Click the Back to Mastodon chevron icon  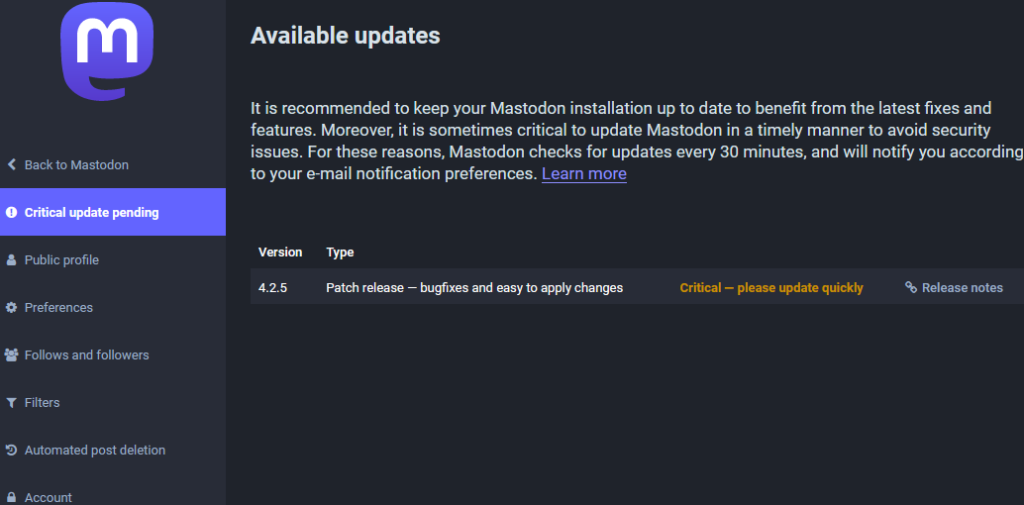12,165
